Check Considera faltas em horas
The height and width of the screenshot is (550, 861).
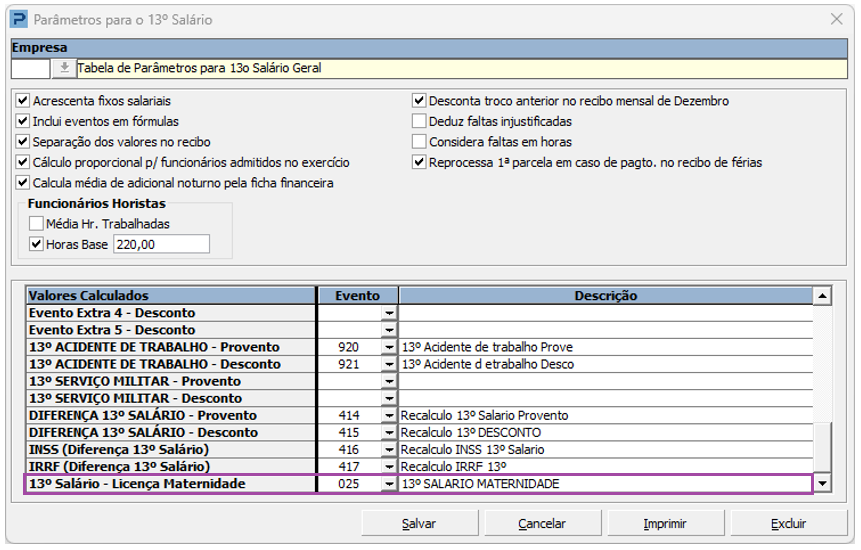pyautogui.click(x=420, y=142)
